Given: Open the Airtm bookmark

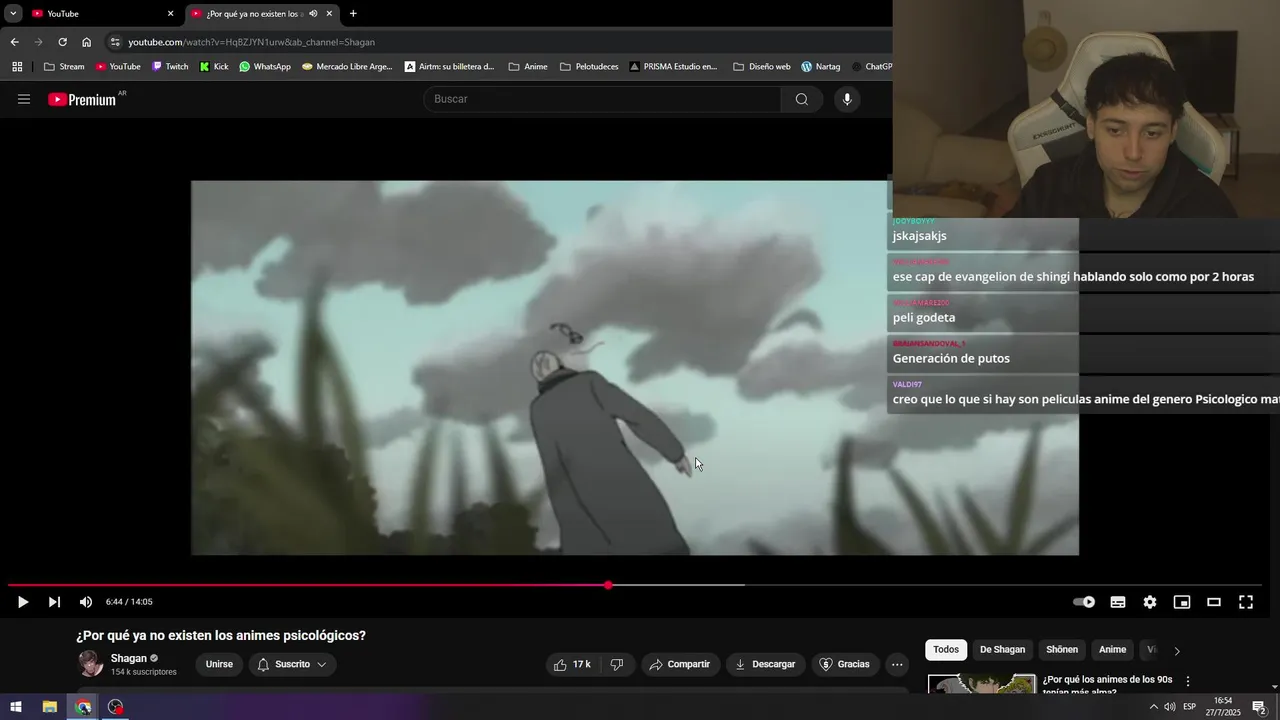Looking at the screenshot, I should 450,67.
